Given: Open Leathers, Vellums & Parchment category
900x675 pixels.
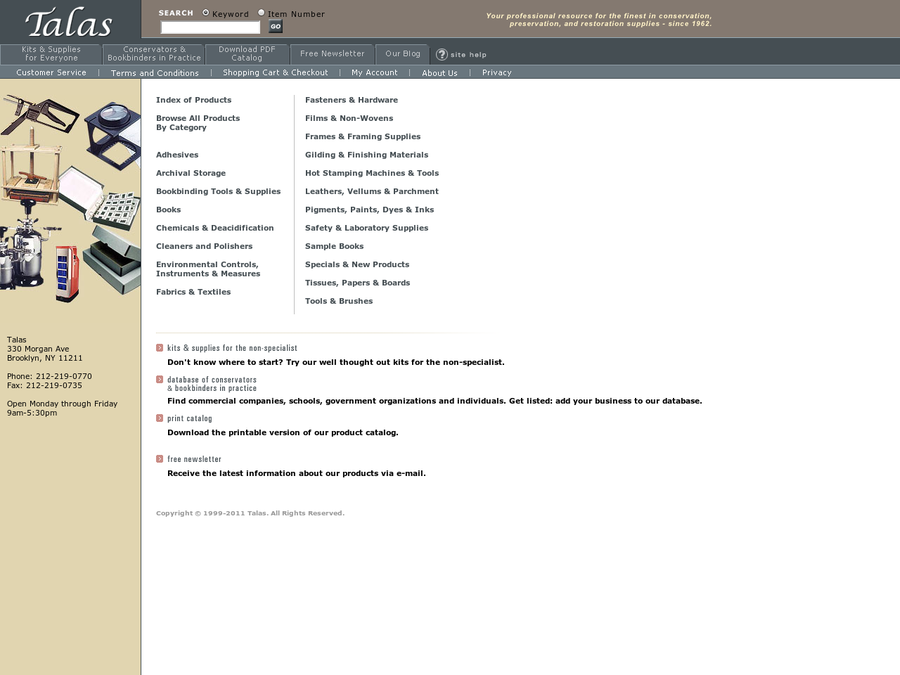Looking at the screenshot, I should coord(372,192).
